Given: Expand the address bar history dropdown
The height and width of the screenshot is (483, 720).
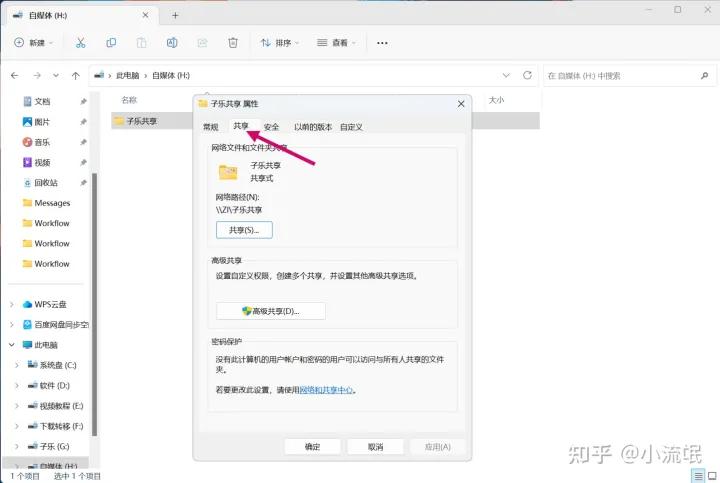Looking at the screenshot, I should (x=506, y=75).
